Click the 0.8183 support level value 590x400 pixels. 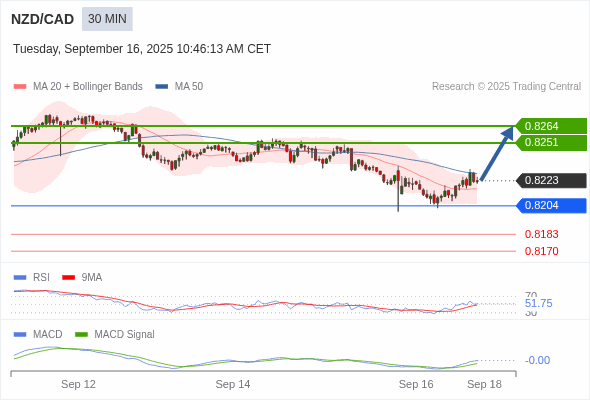pos(541,234)
